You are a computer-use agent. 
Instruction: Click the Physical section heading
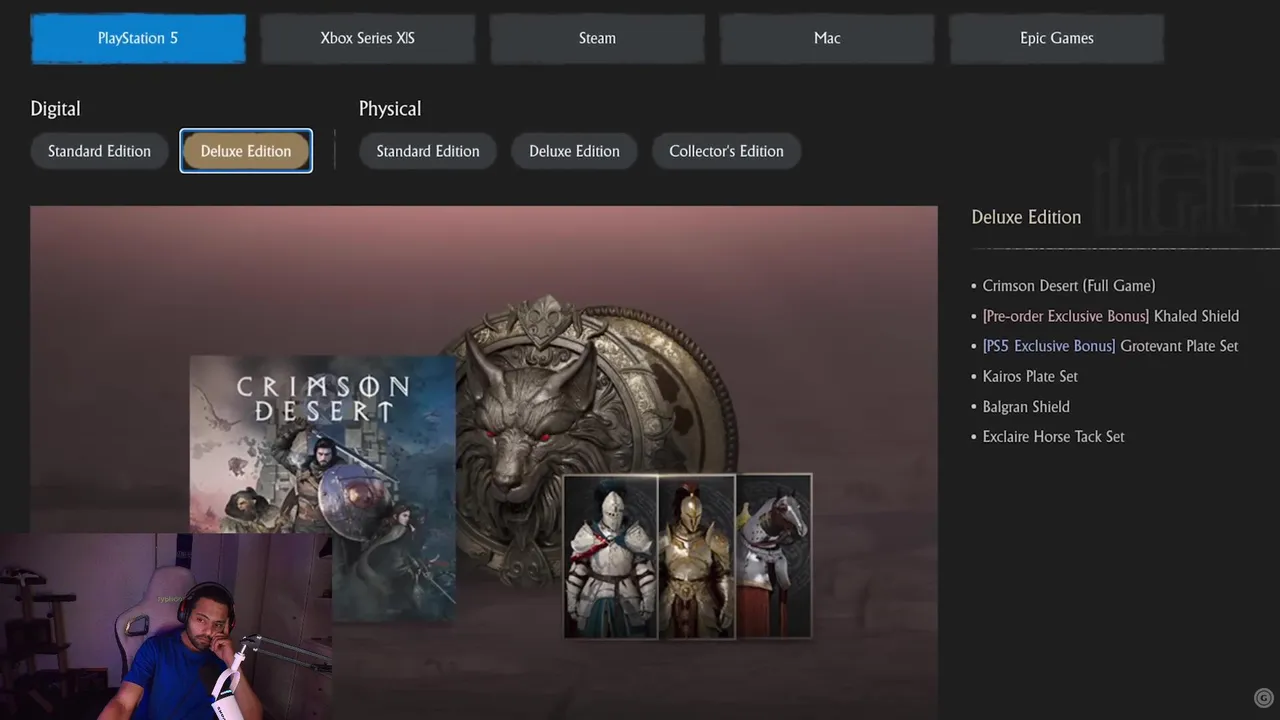[x=390, y=108]
